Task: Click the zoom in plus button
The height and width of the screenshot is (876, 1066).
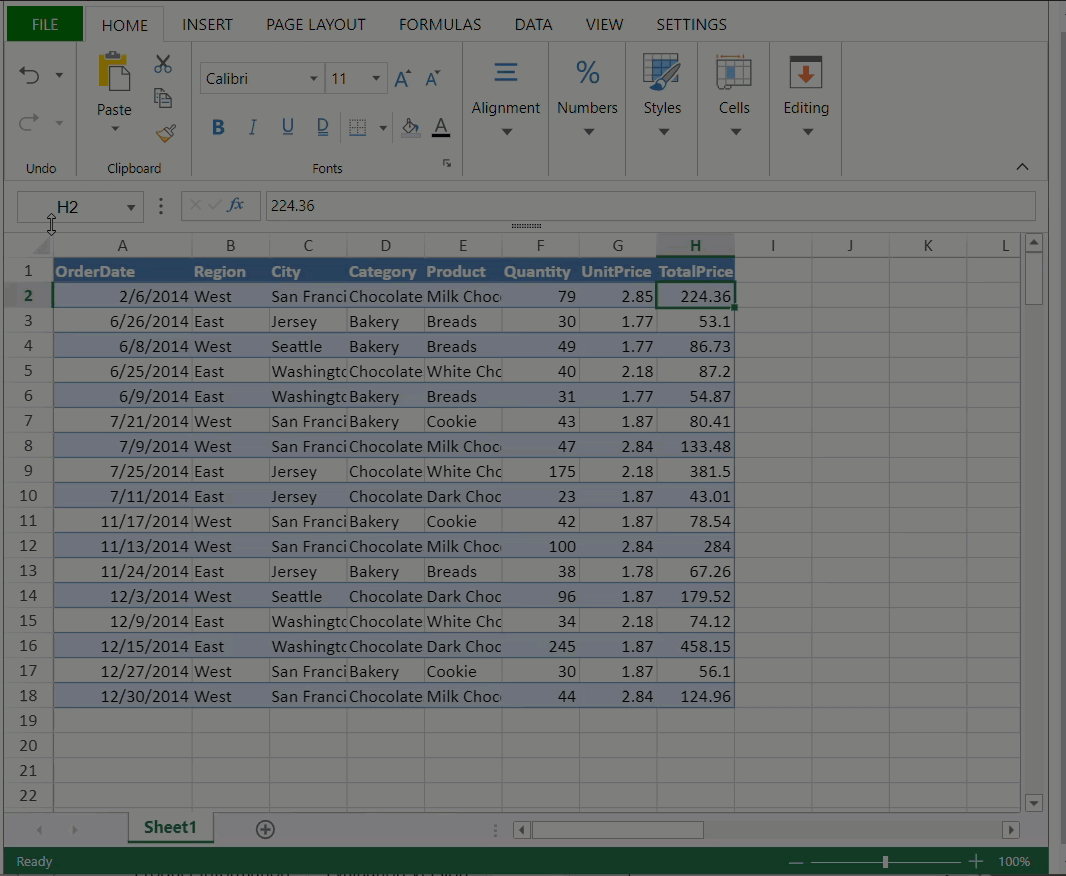Action: click(x=976, y=862)
